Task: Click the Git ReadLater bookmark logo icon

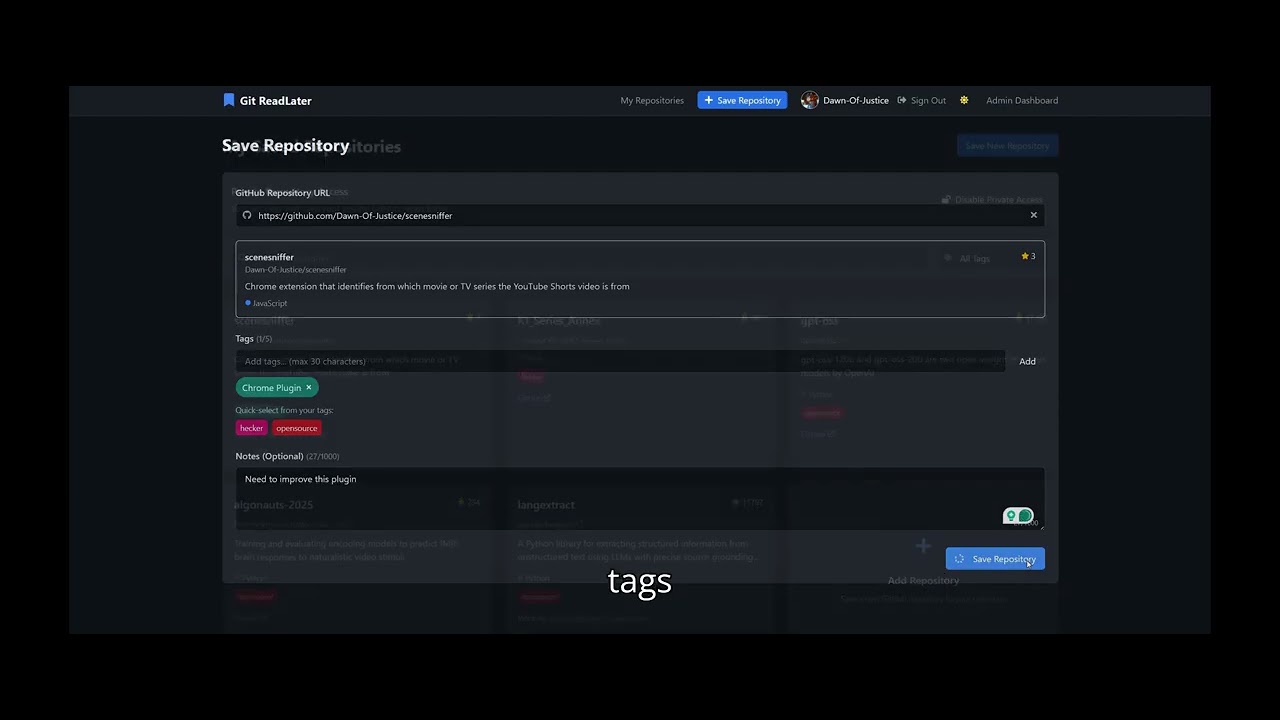Action: [229, 100]
